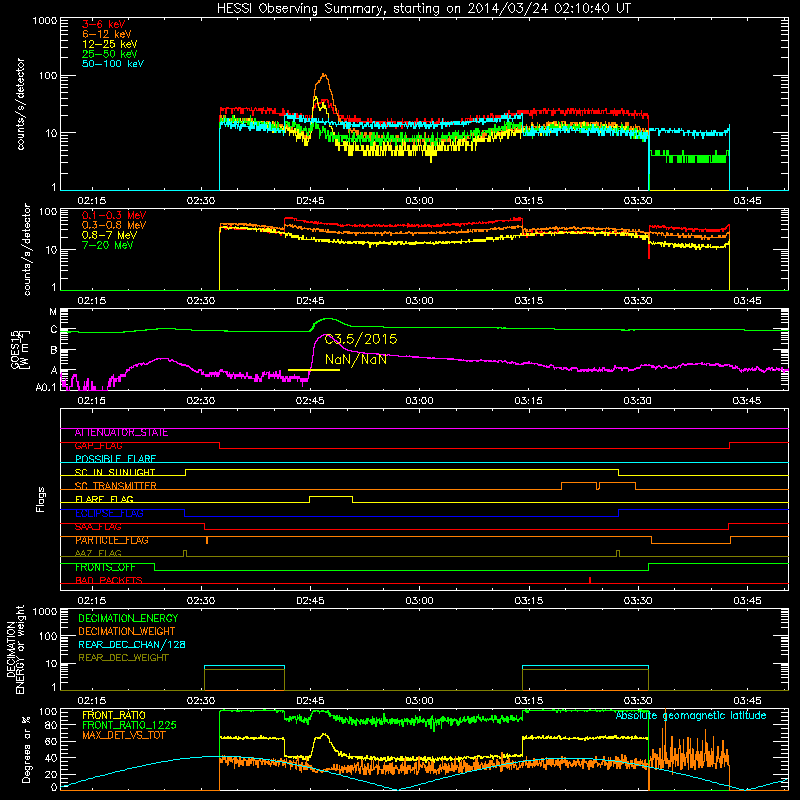Select the green 25-50 keV legend label
The width and height of the screenshot is (800, 800).
109,54
